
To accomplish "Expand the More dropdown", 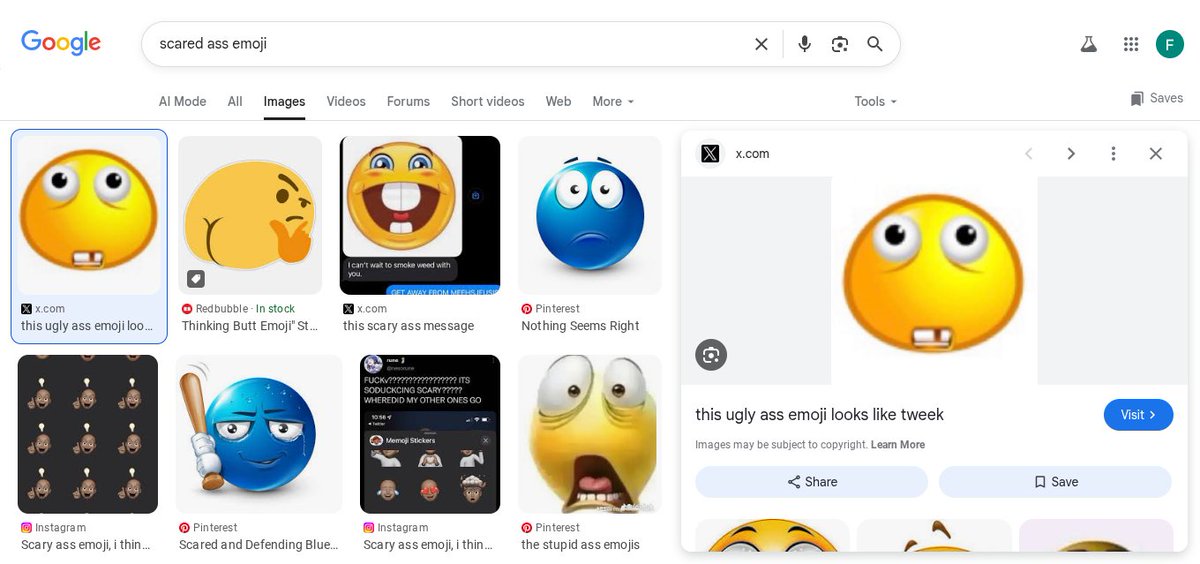I will click(613, 101).
